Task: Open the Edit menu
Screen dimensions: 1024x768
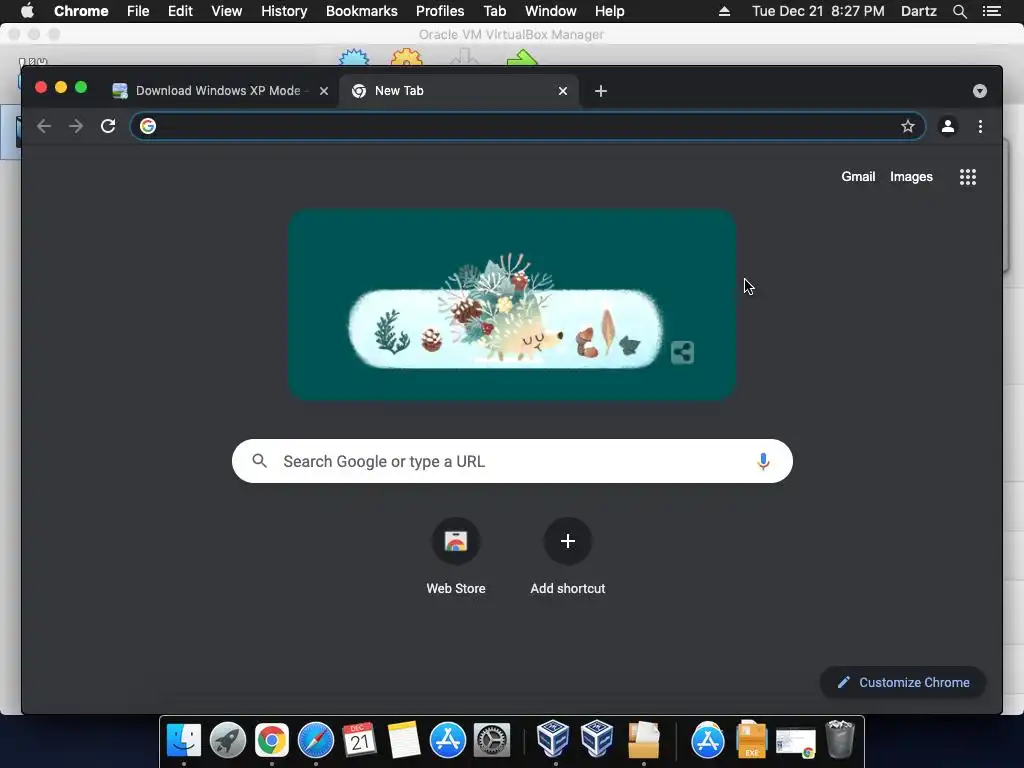Action: click(x=180, y=11)
